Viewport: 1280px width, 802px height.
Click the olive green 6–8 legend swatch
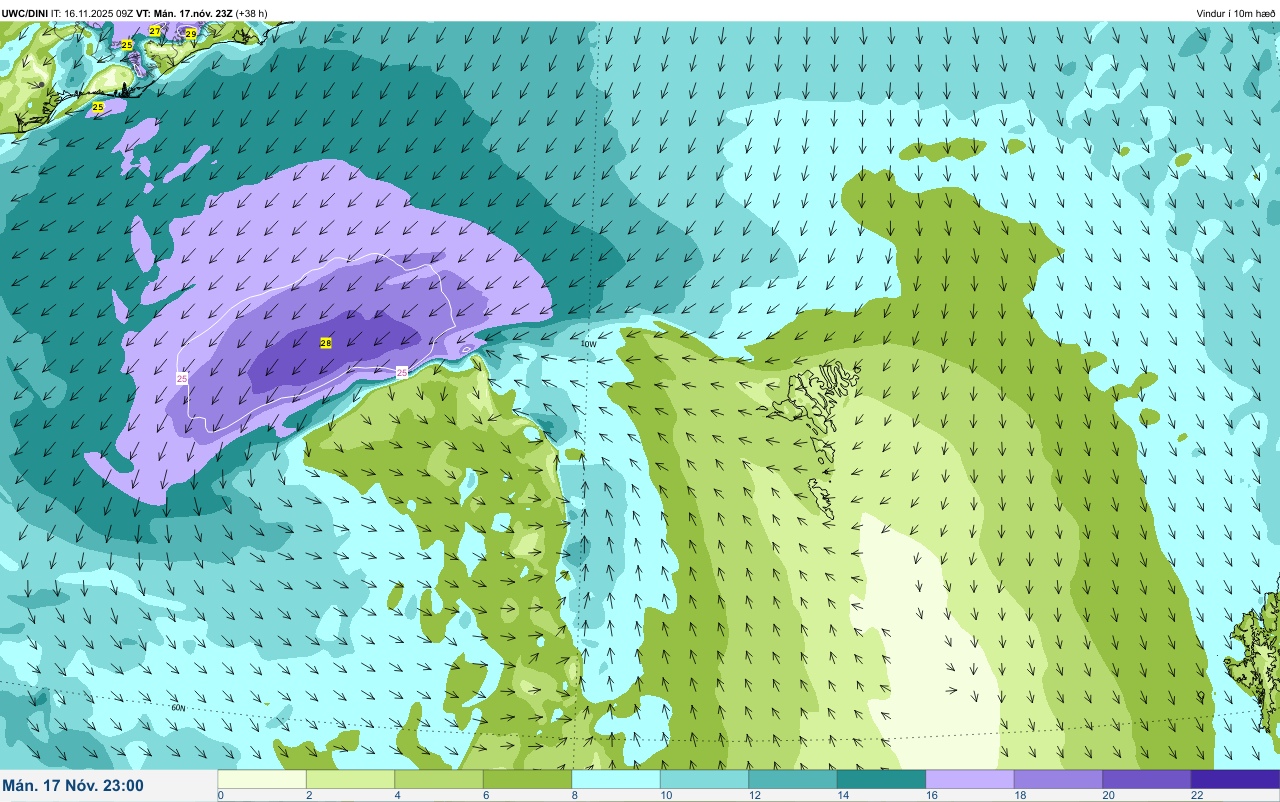[x=527, y=779]
